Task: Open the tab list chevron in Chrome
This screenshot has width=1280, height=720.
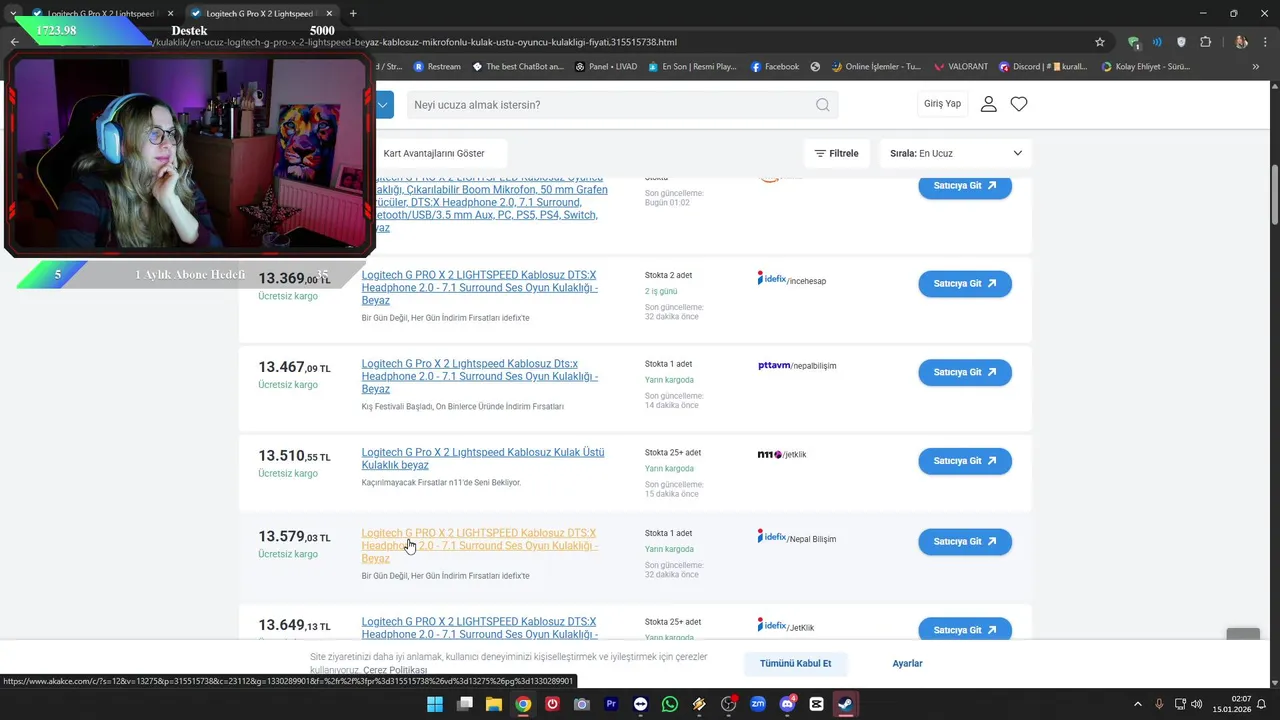Action: 13,13
